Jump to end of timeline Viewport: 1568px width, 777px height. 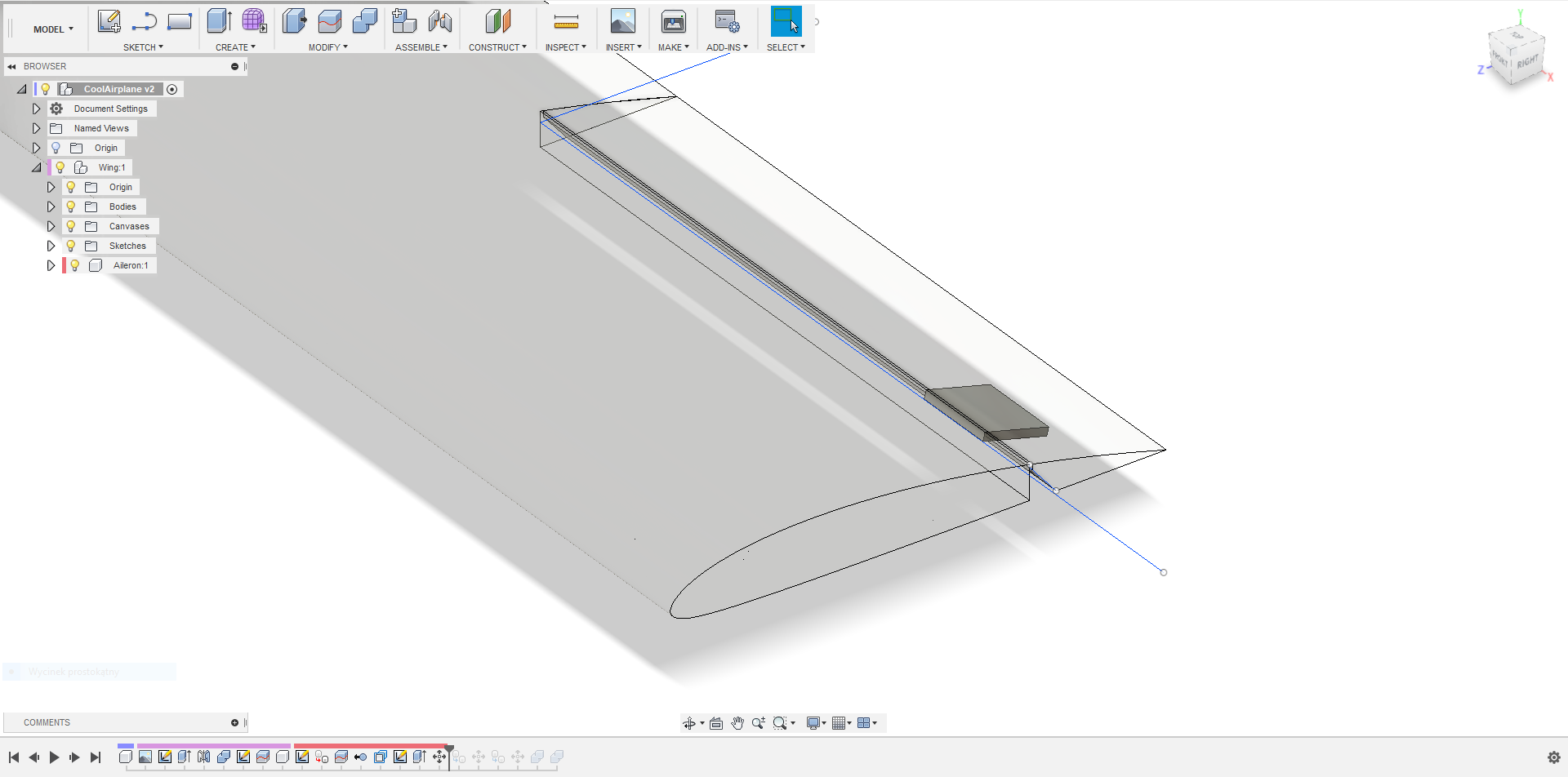(96, 757)
